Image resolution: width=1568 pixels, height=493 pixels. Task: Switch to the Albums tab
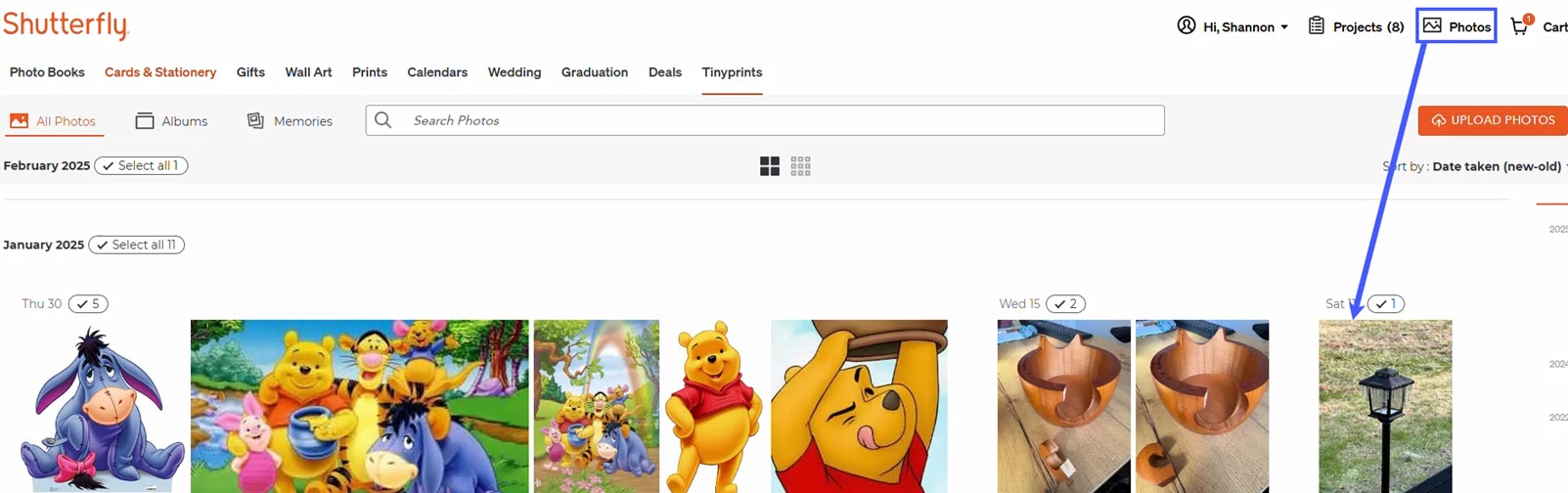click(x=171, y=121)
